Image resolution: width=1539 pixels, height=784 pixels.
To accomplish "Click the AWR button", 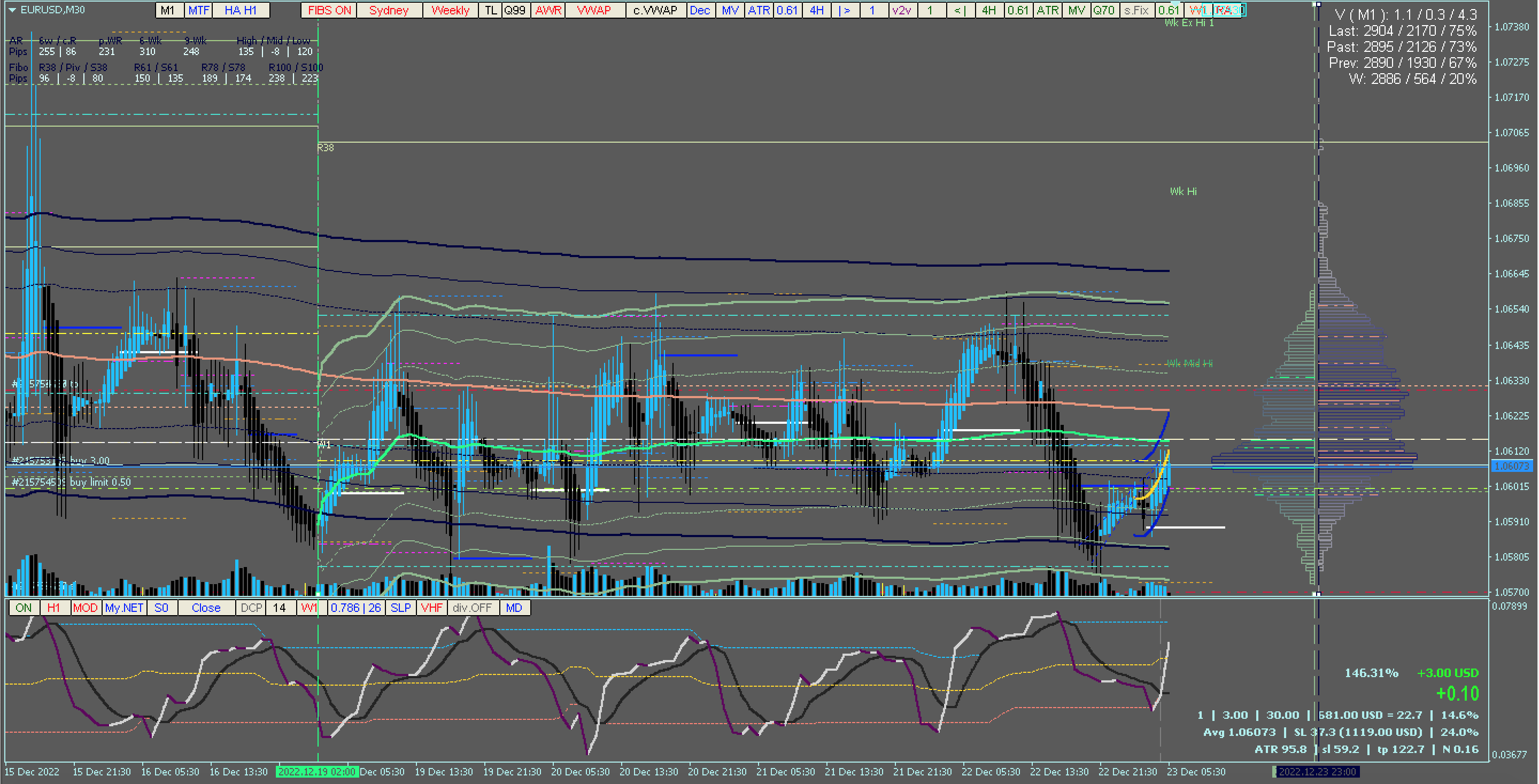I will coord(548,10).
